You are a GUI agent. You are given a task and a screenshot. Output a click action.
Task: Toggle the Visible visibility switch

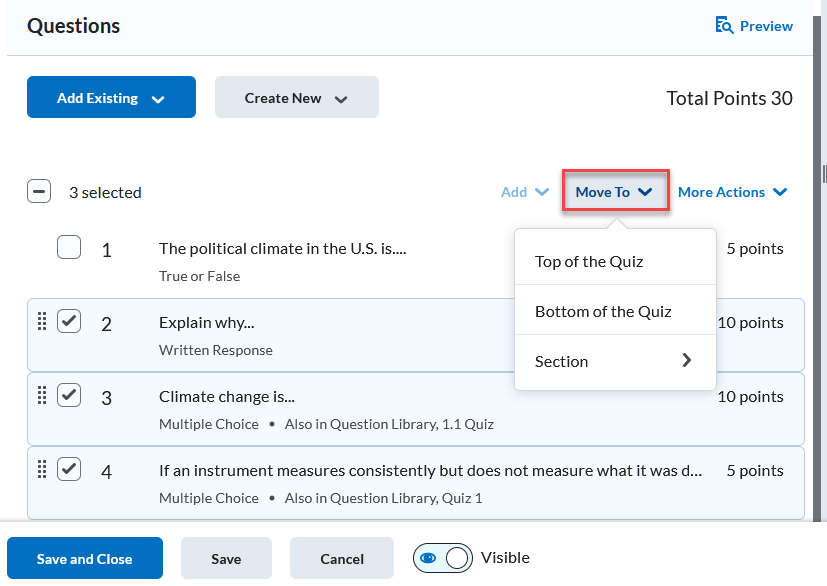coord(443,558)
